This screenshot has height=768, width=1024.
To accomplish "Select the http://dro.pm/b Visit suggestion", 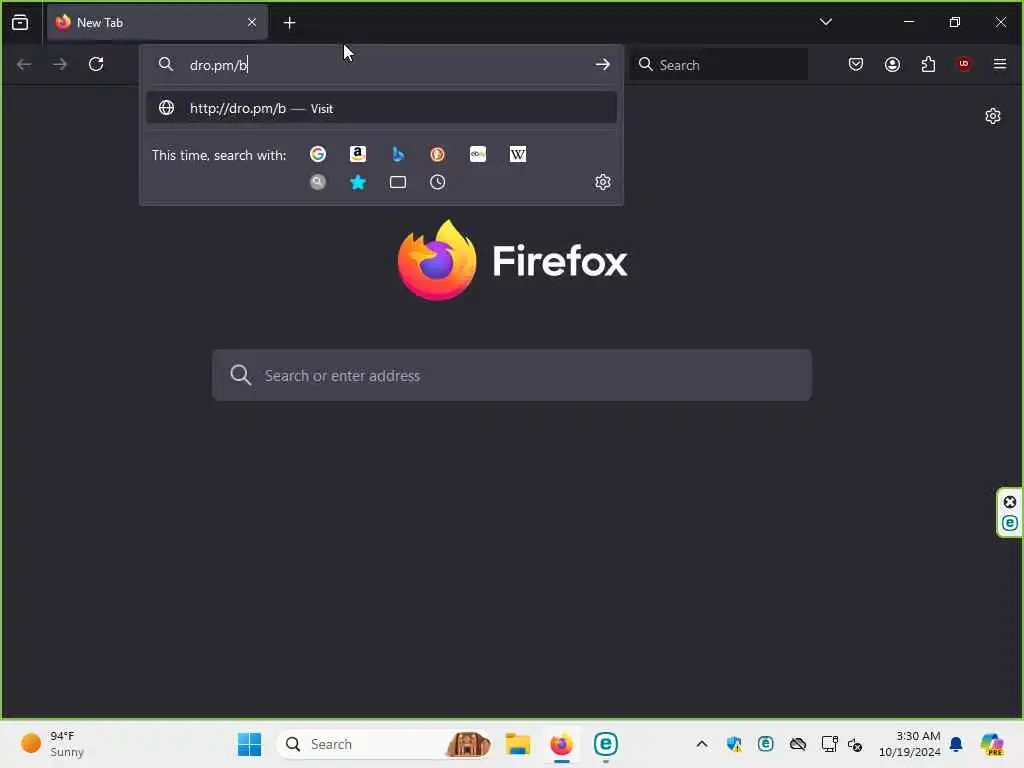I will (x=381, y=108).
